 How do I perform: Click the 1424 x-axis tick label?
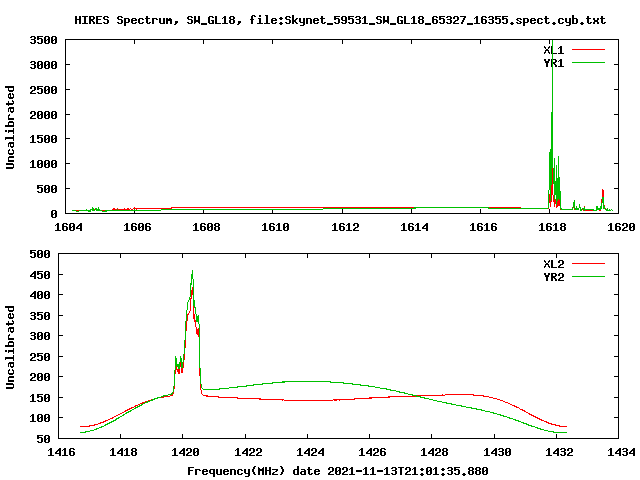pyautogui.click(x=310, y=452)
